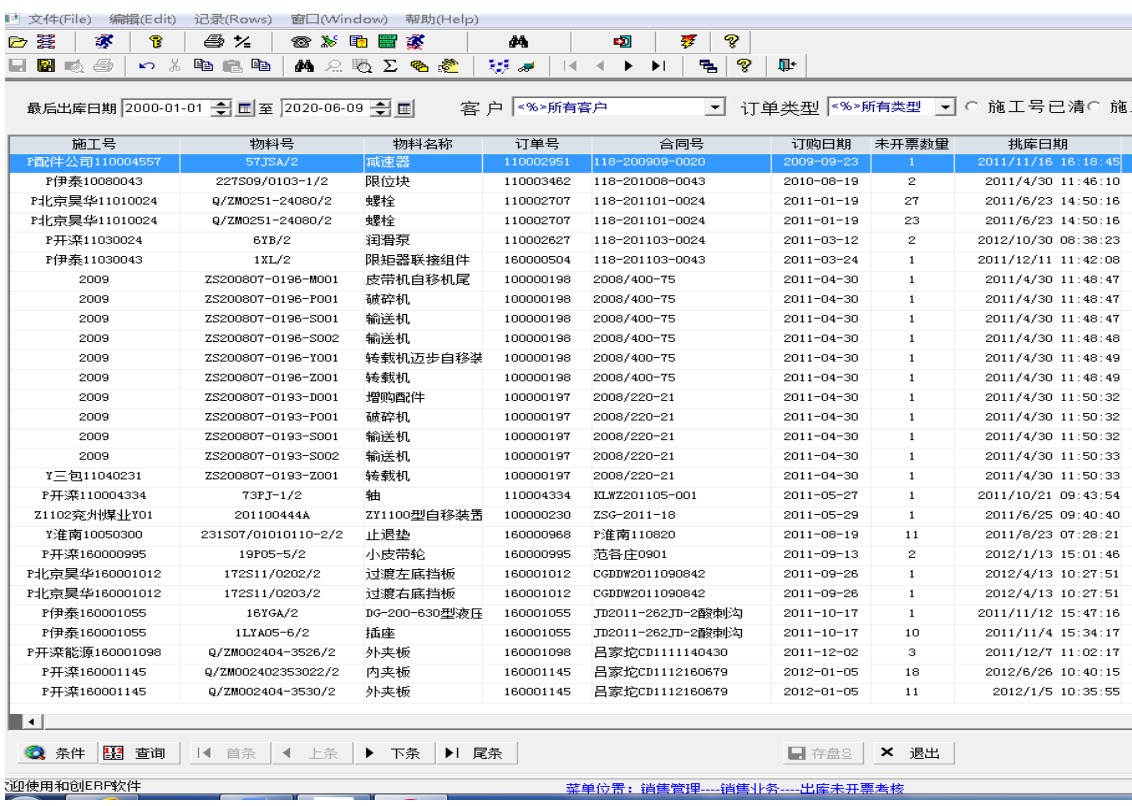Viewport: 1132px width, 806px height.
Task: Jump to last record with toolbar end arrow
Action: coord(658,66)
